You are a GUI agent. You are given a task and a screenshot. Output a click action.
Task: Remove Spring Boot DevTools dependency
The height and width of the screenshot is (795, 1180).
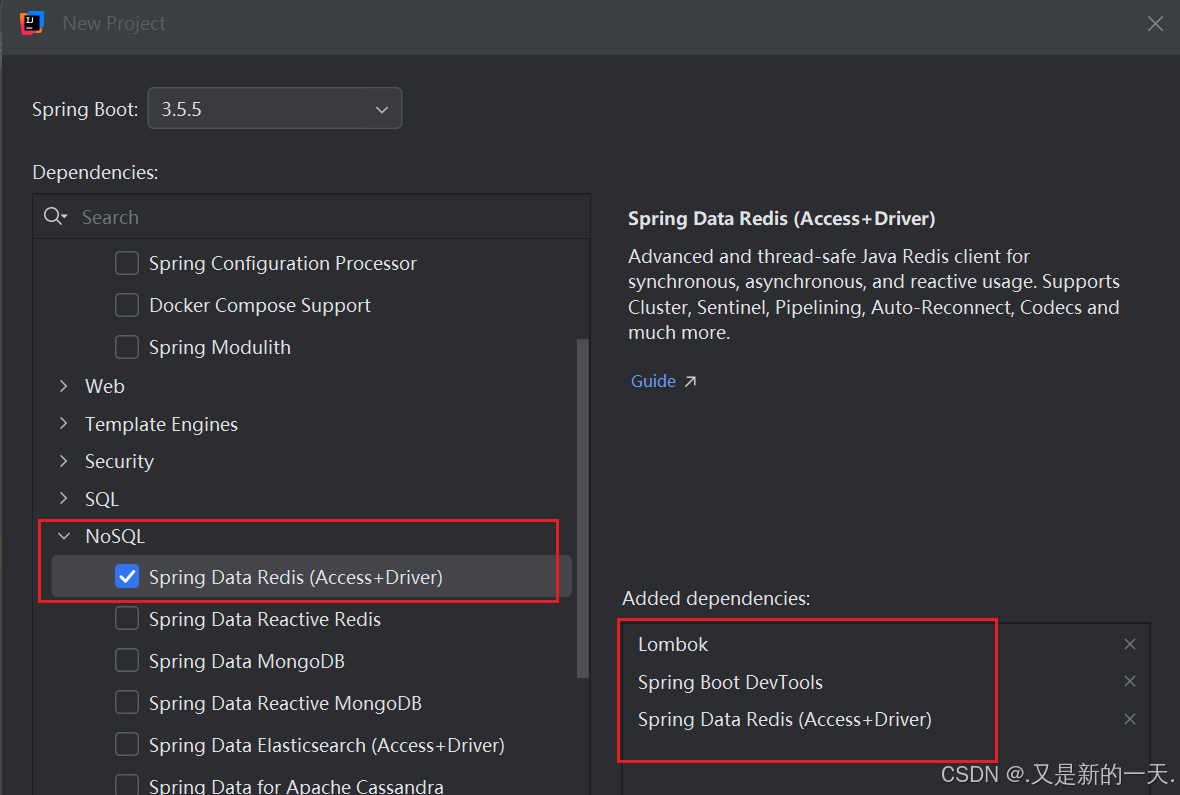(x=1130, y=681)
